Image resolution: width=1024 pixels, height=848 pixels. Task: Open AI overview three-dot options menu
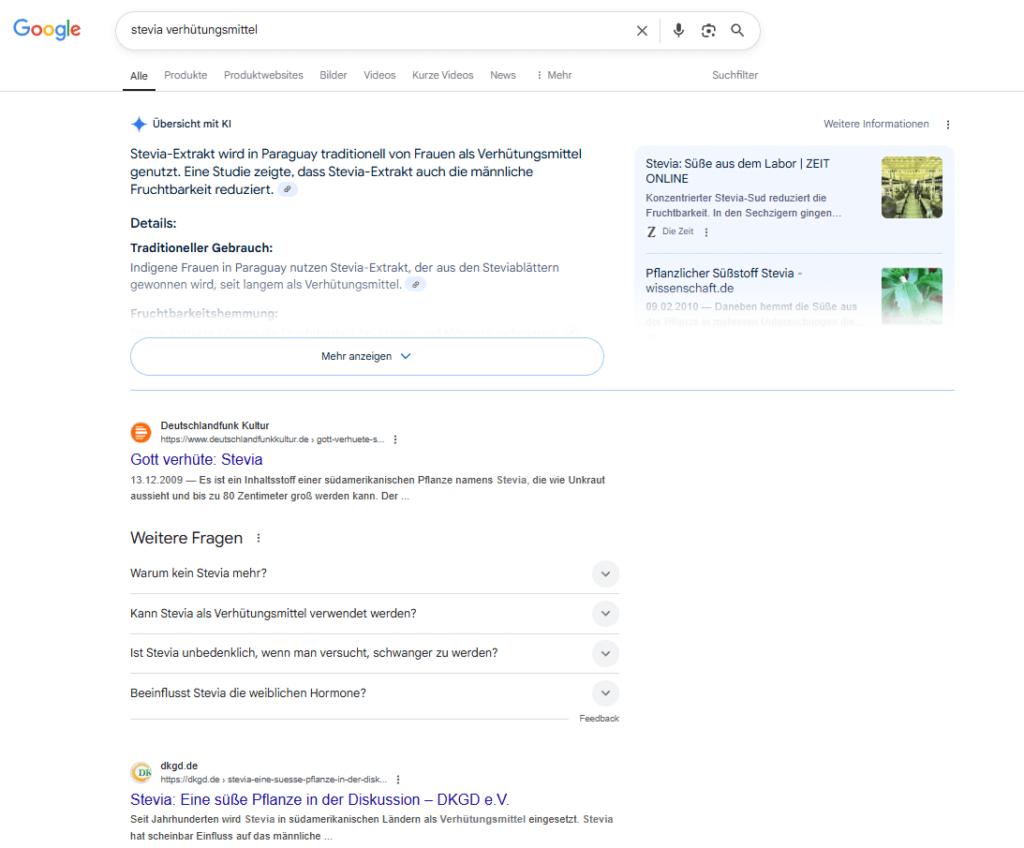coord(948,124)
